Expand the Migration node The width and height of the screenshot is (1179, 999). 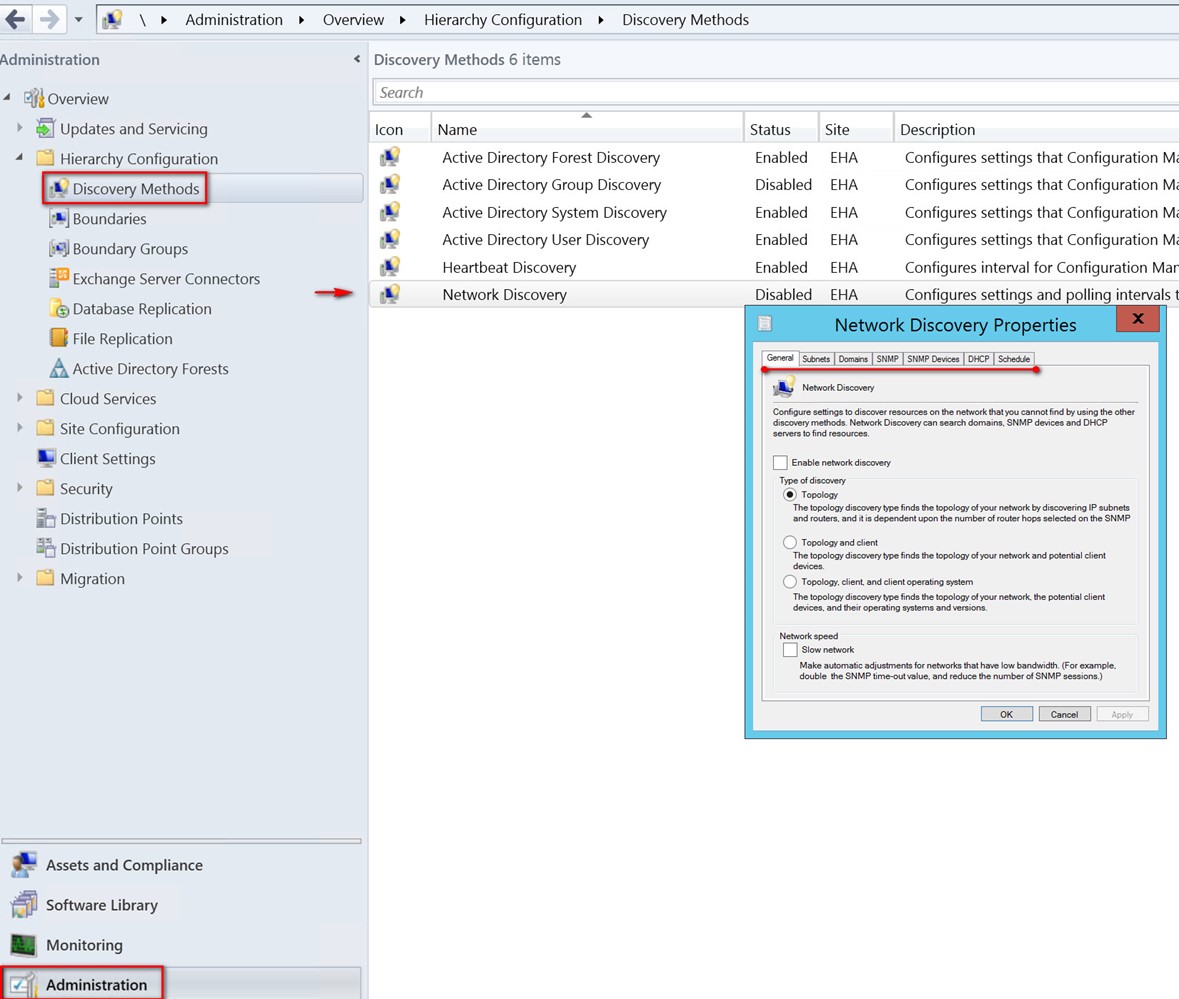pyautogui.click(x=20, y=578)
